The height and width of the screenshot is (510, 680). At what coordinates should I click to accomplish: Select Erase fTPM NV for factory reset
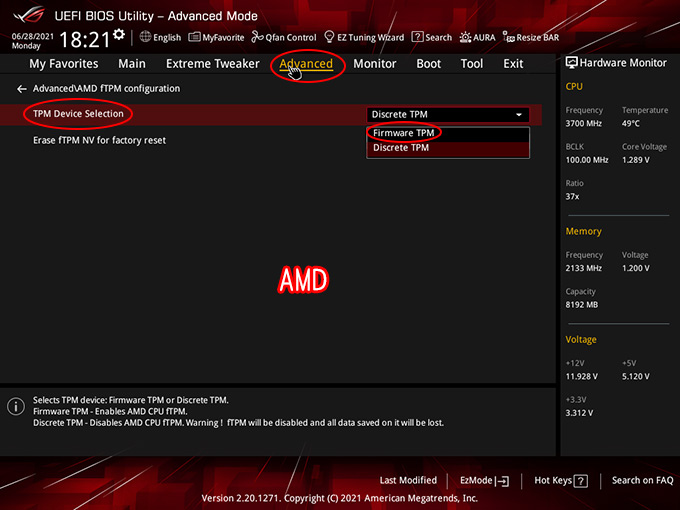click(x=99, y=141)
